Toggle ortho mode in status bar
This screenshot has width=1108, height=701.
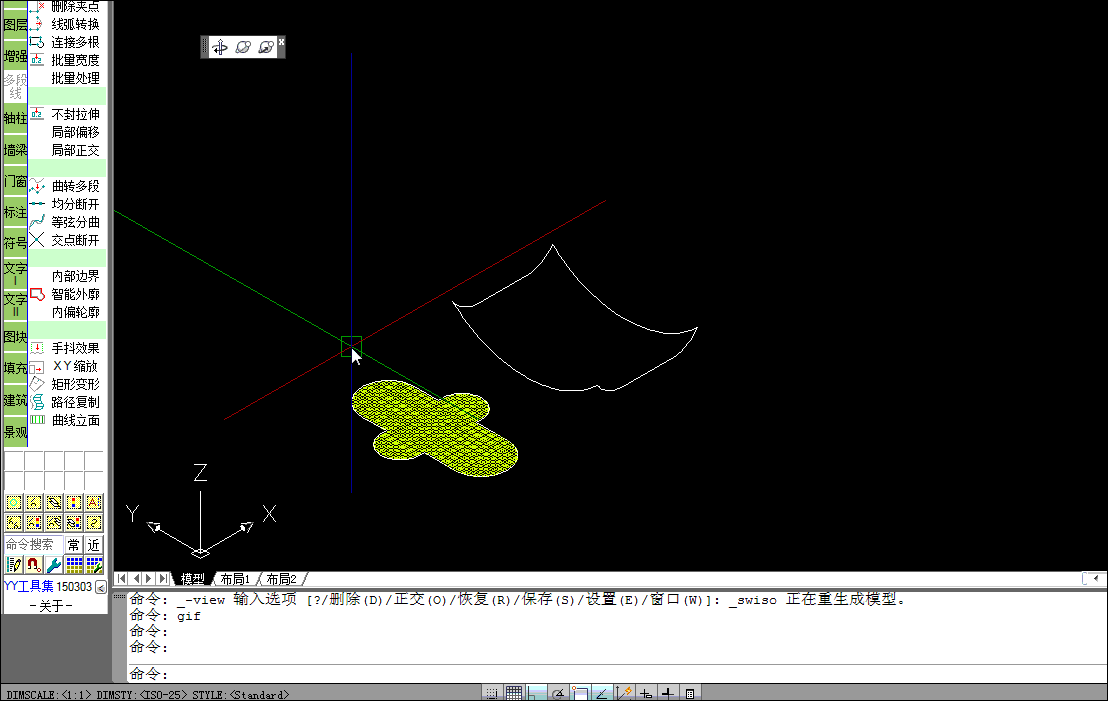click(x=536, y=692)
